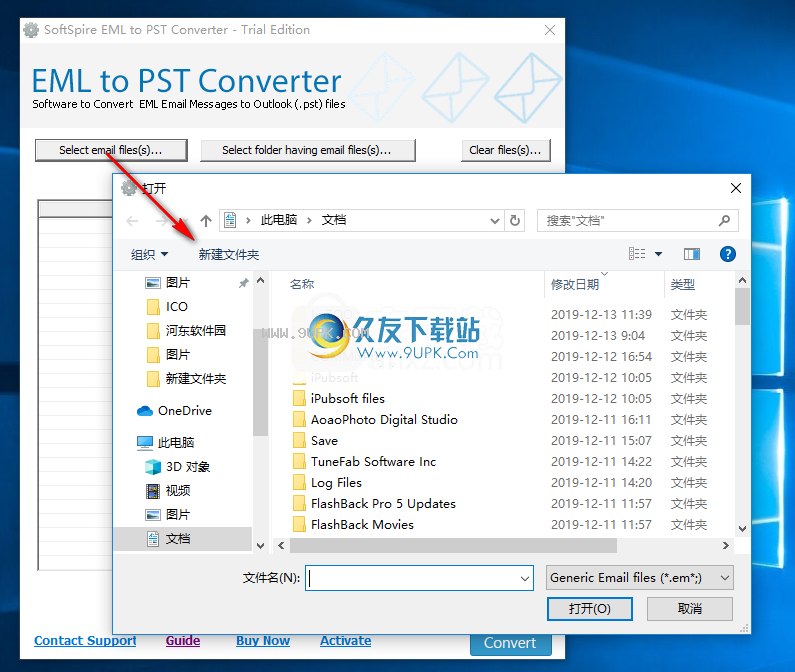The height and width of the screenshot is (672, 795).
Task: Click the 此电脑 monitor icon
Action: pos(145,443)
